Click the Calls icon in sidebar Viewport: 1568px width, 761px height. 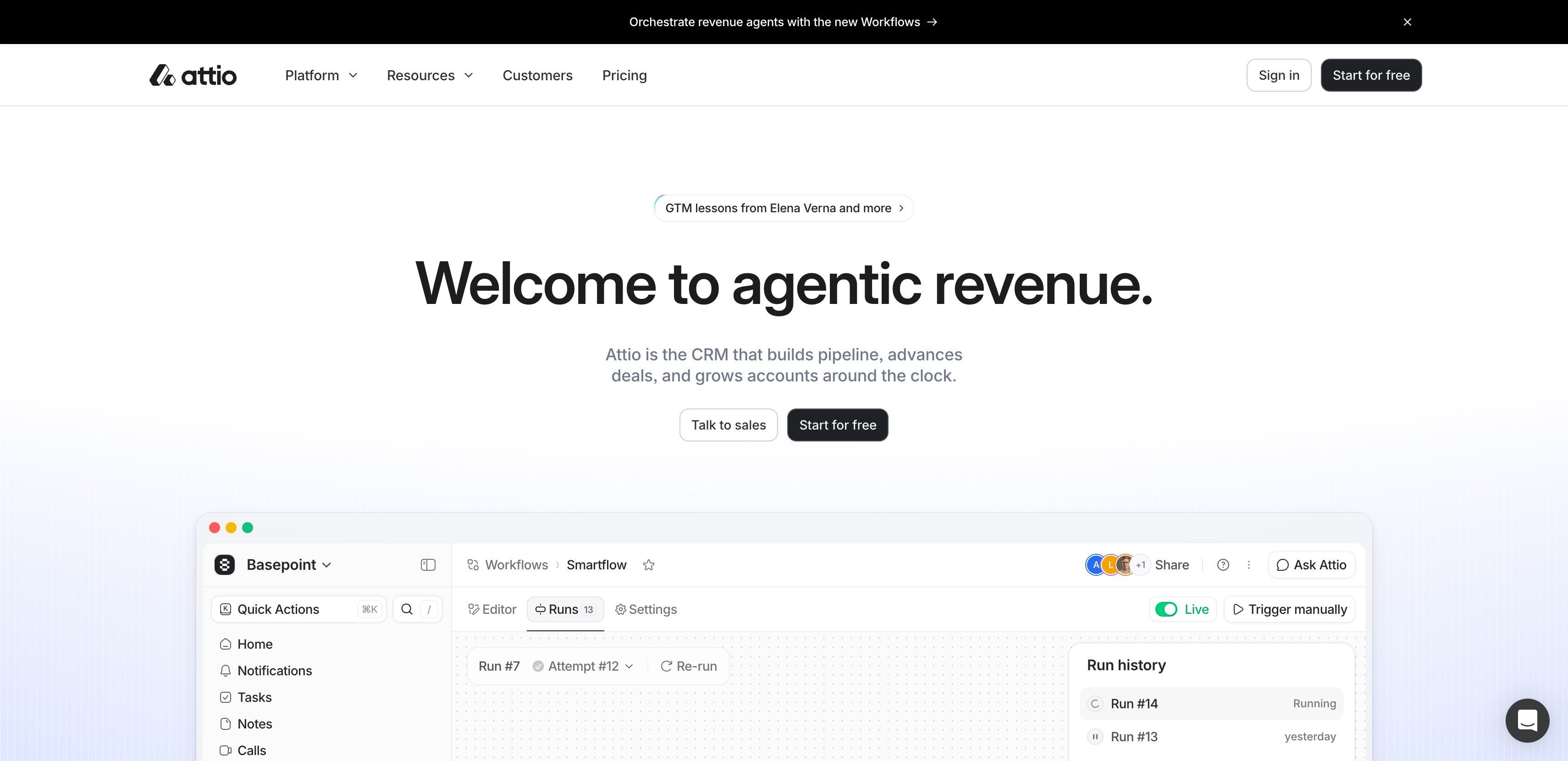pyautogui.click(x=225, y=750)
